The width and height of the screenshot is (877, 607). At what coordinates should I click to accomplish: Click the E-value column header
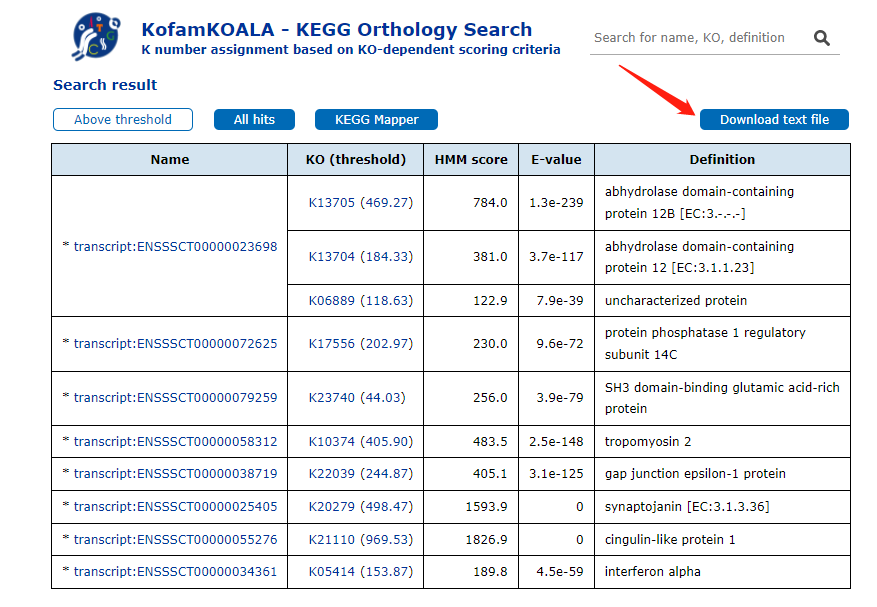(x=556, y=160)
